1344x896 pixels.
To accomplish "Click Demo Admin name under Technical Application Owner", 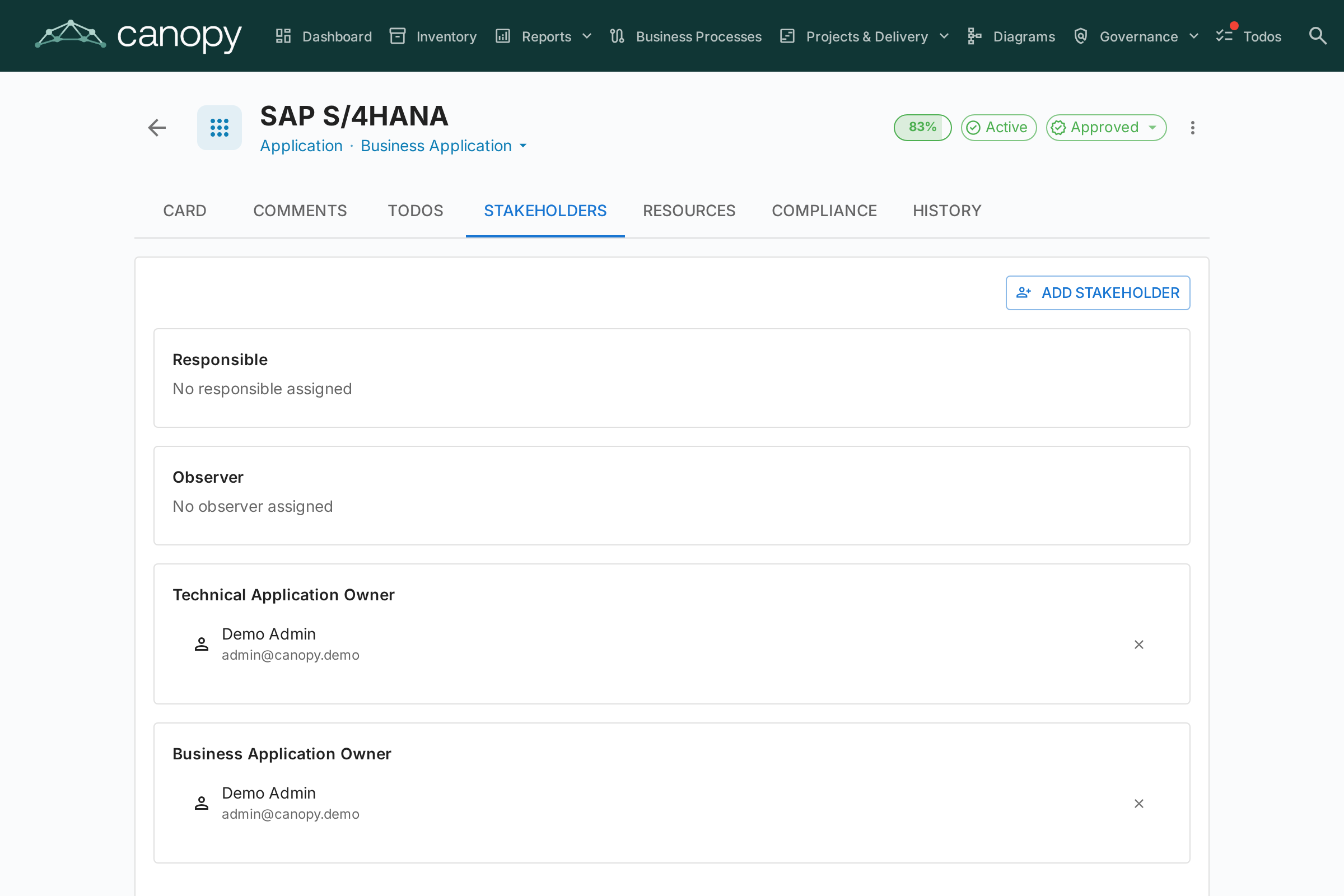I will tap(269, 634).
